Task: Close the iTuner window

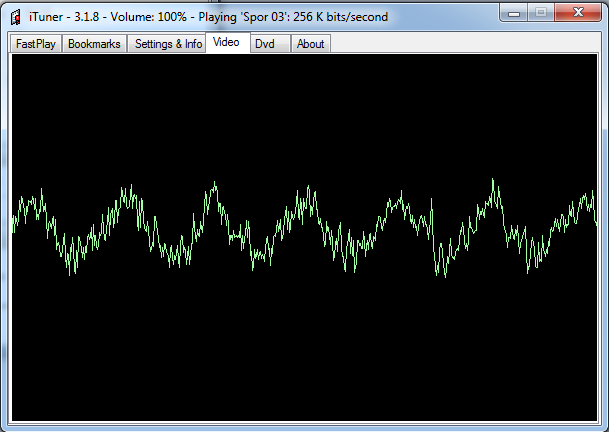Action: tap(579, 13)
